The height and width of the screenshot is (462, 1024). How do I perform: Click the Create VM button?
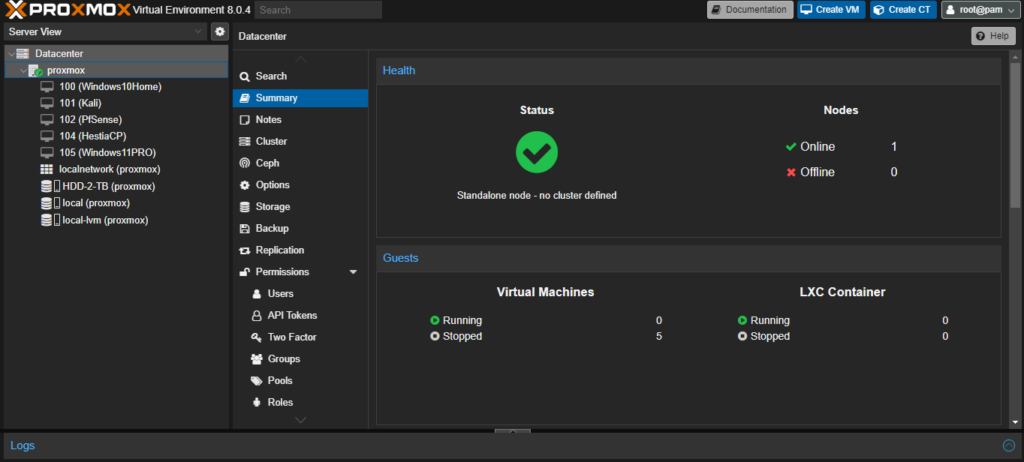(x=831, y=10)
